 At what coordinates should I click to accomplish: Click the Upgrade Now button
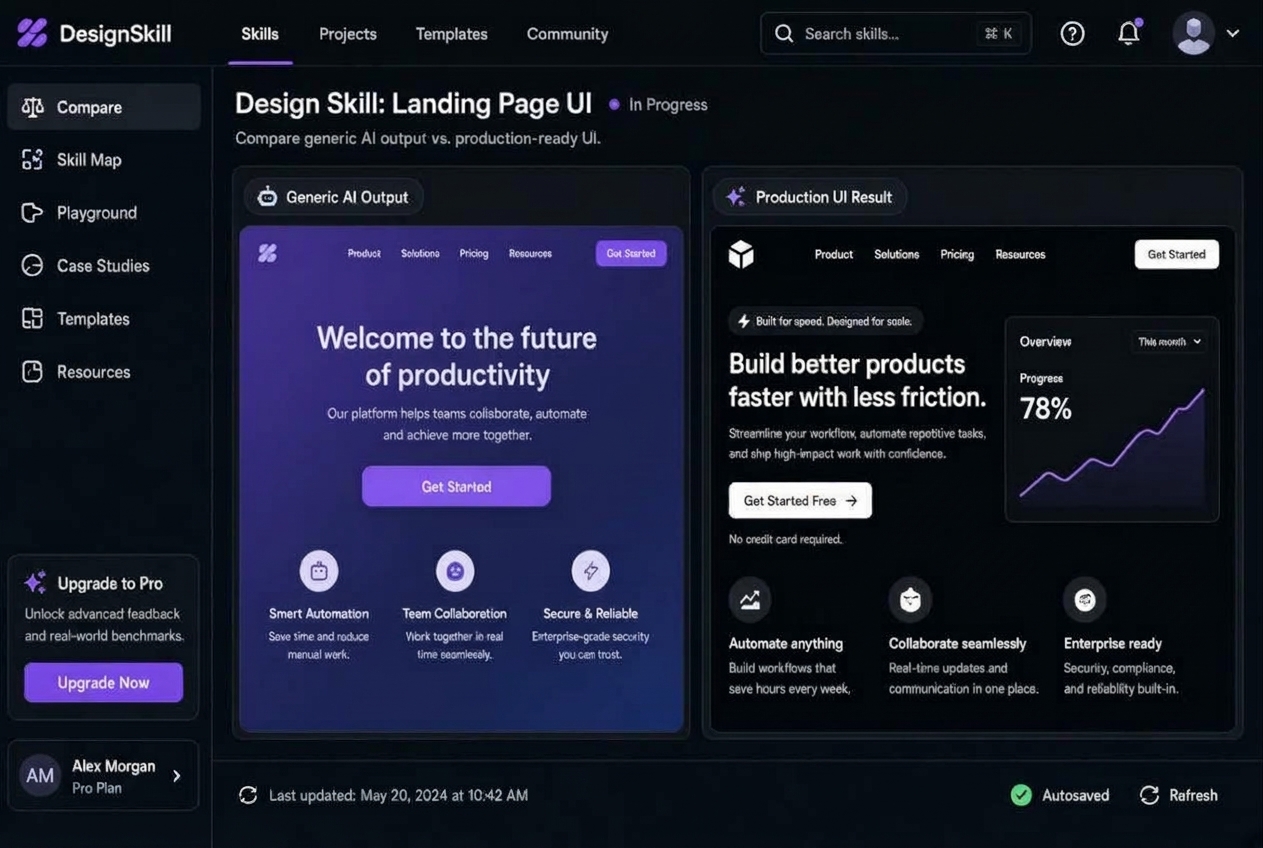tap(104, 682)
